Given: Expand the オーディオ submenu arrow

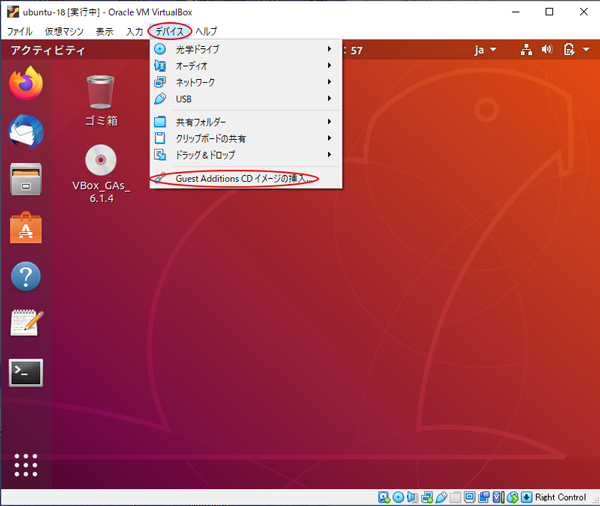Looking at the screenshot, I should (329, 65).
